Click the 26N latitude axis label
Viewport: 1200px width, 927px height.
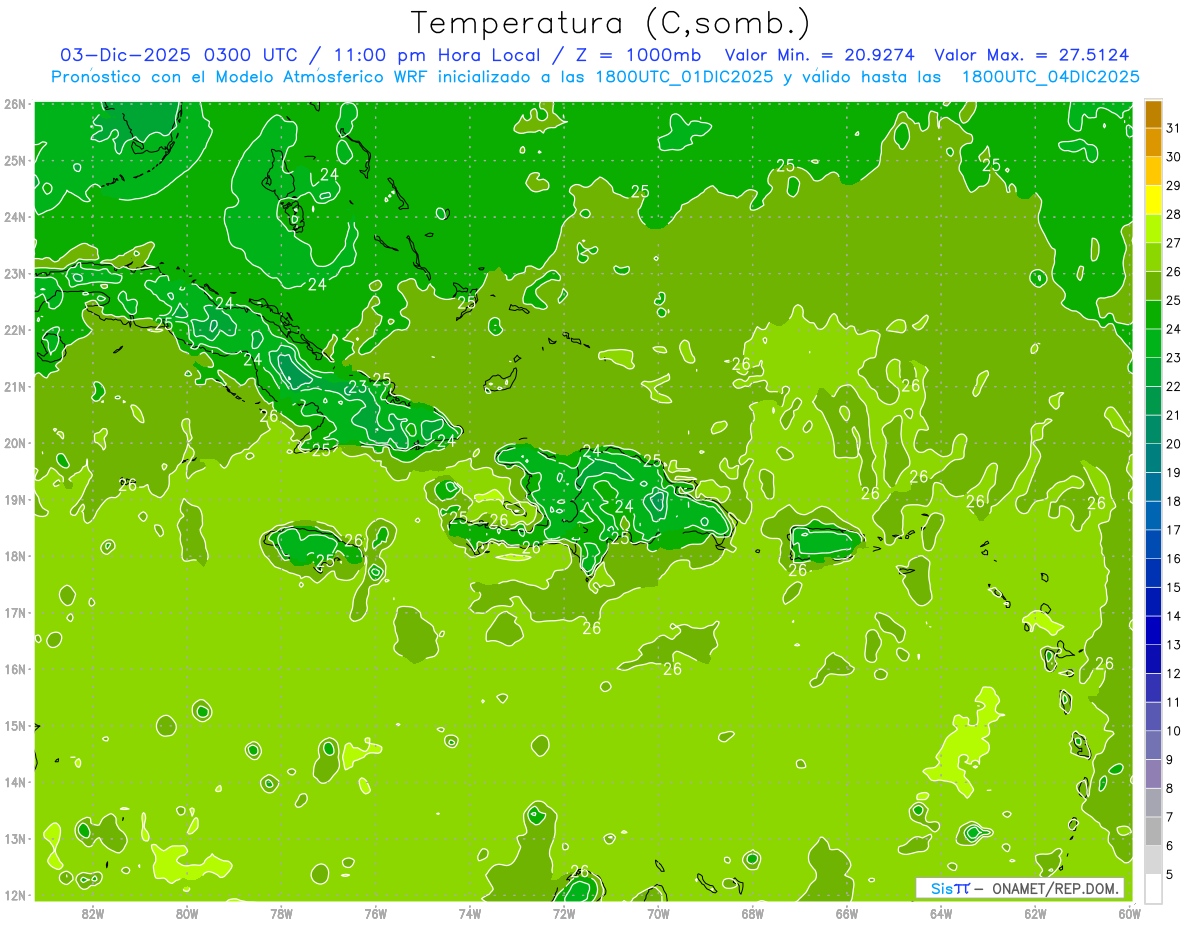tap(14, 104)
